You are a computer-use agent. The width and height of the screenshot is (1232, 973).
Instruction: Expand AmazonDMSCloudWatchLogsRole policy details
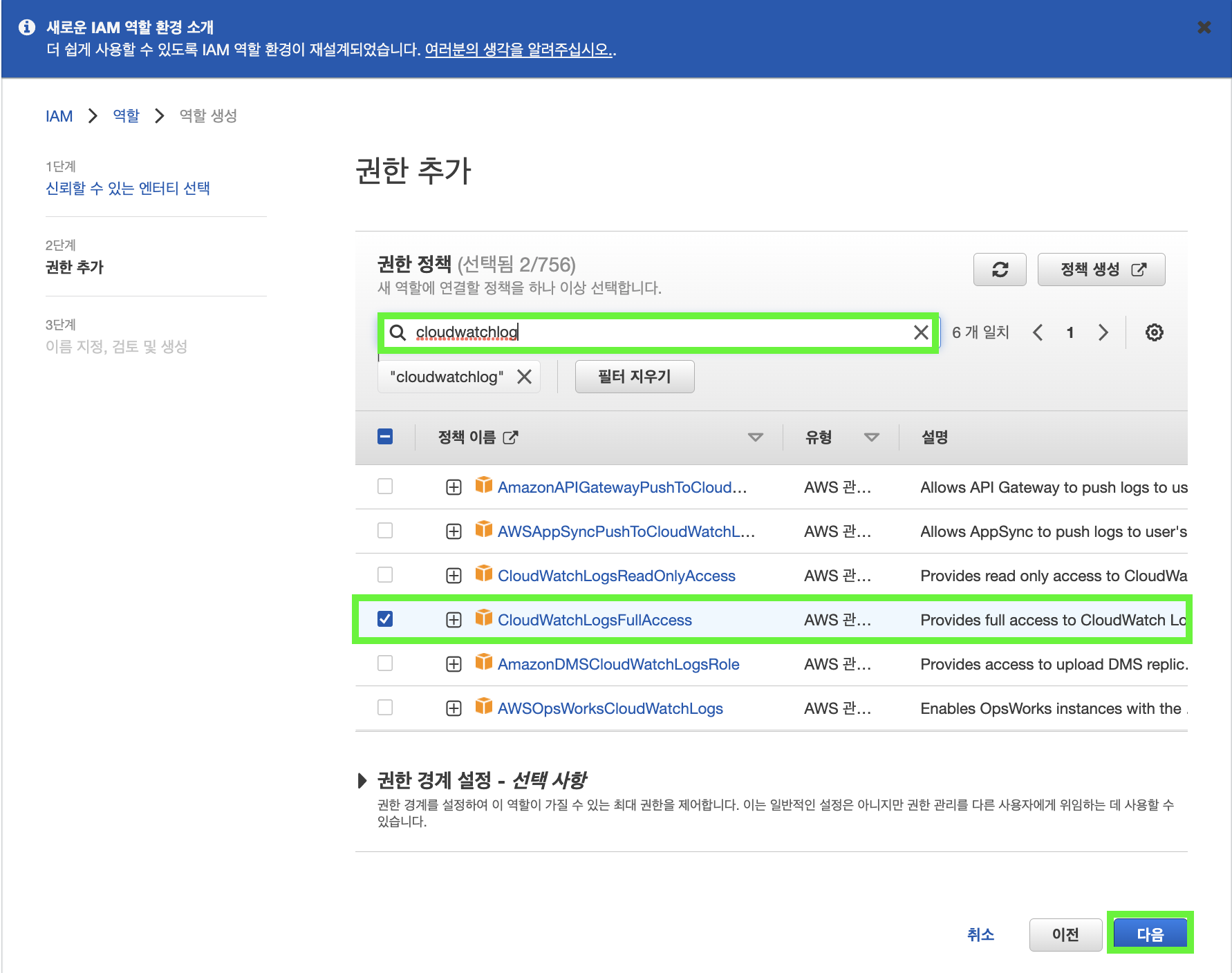(x=454, y=665)
